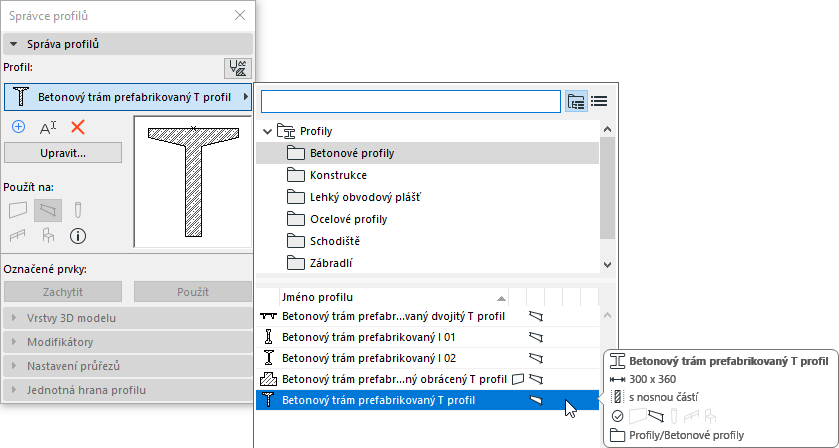This screenshot has height=448, width=839.
Task: Select Betonový trám prefabrikovaný I 02 row
Action: (x=427, y=358)
